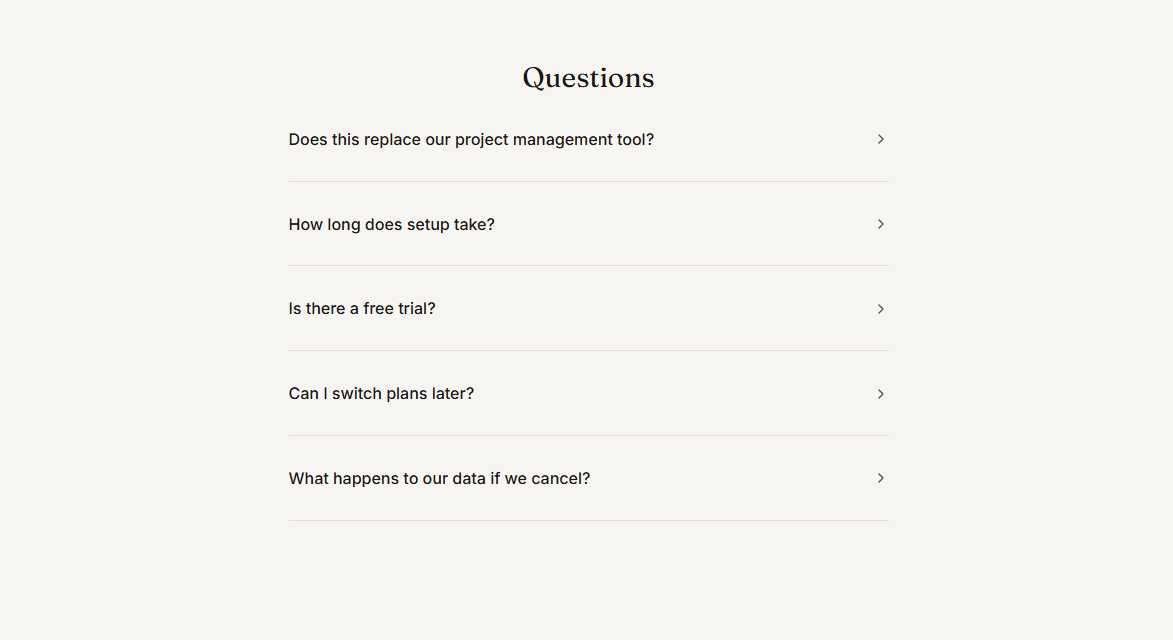This screenshot has height=640, width=1173.
Task: Toggle the middle FAQ item's right arrow
Action: (880, 309)
